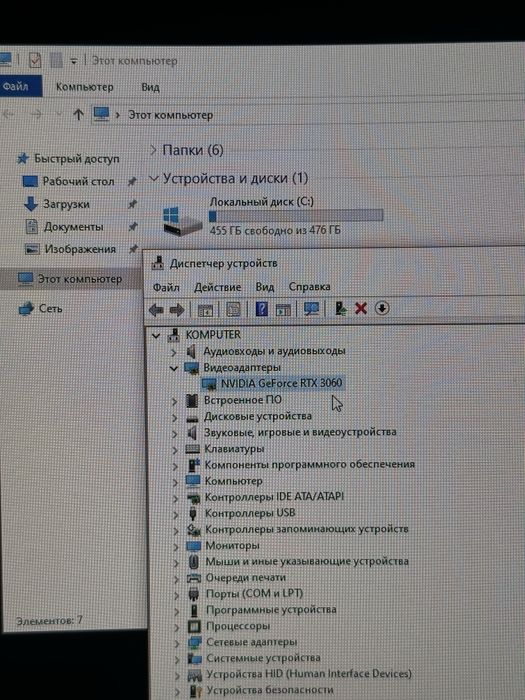Collapse the Видеоадаптеры node

174,368
